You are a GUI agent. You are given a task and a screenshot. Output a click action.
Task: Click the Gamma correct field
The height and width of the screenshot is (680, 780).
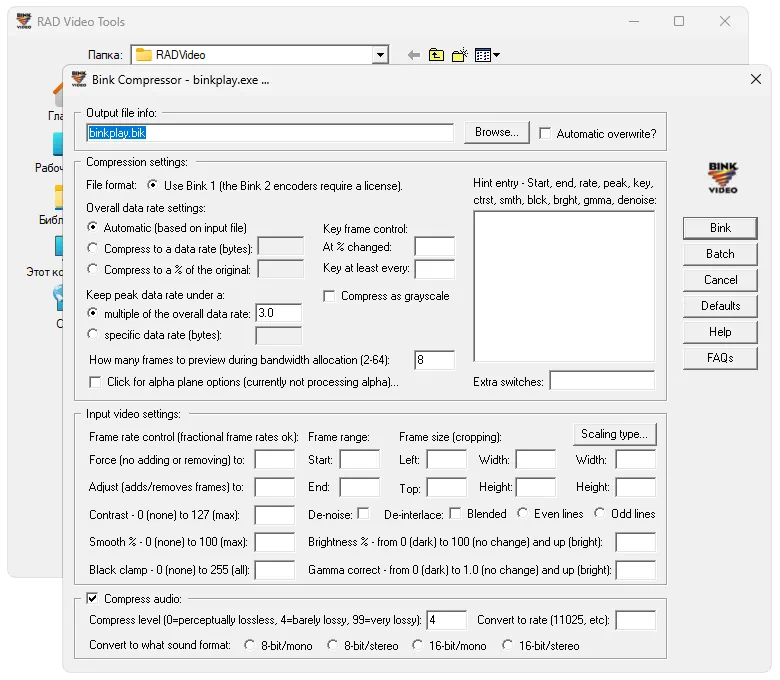tap(636, 570)
